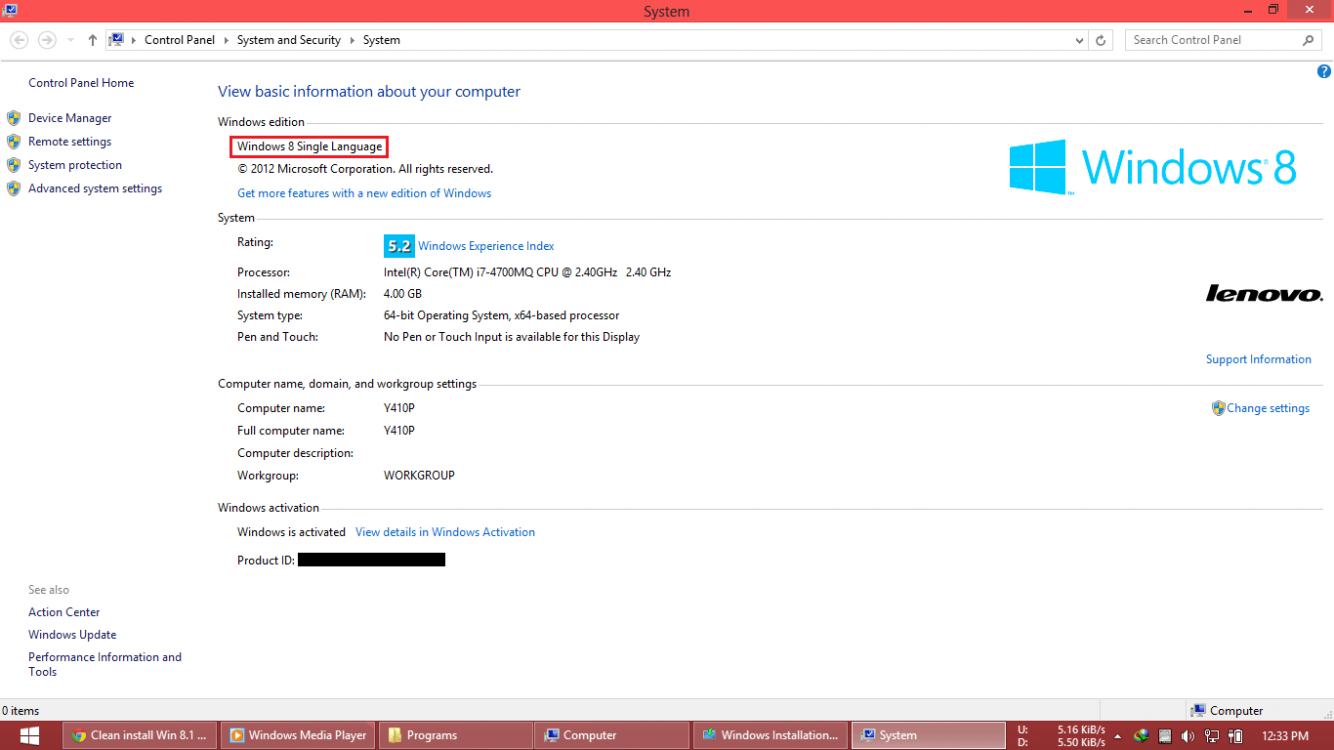The height and width of the screenshot is (750, 1334).
Task: Click Windows is activated text
Action: coord(291,532)
